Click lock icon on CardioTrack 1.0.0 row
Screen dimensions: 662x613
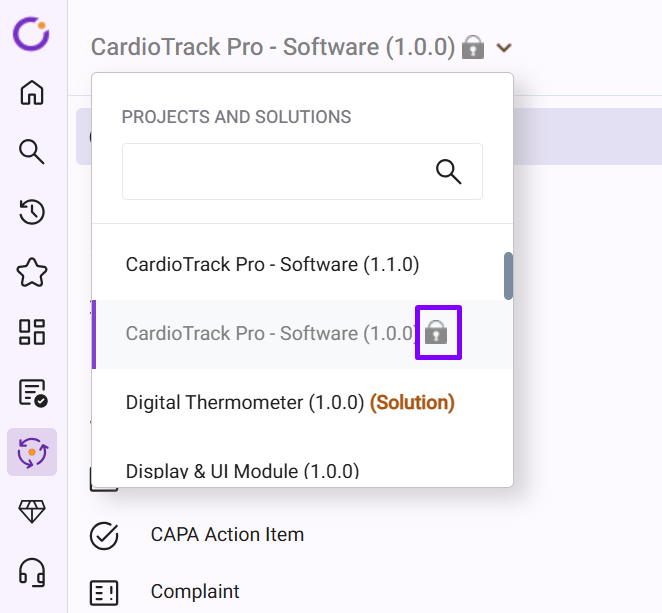pos(436,333)
